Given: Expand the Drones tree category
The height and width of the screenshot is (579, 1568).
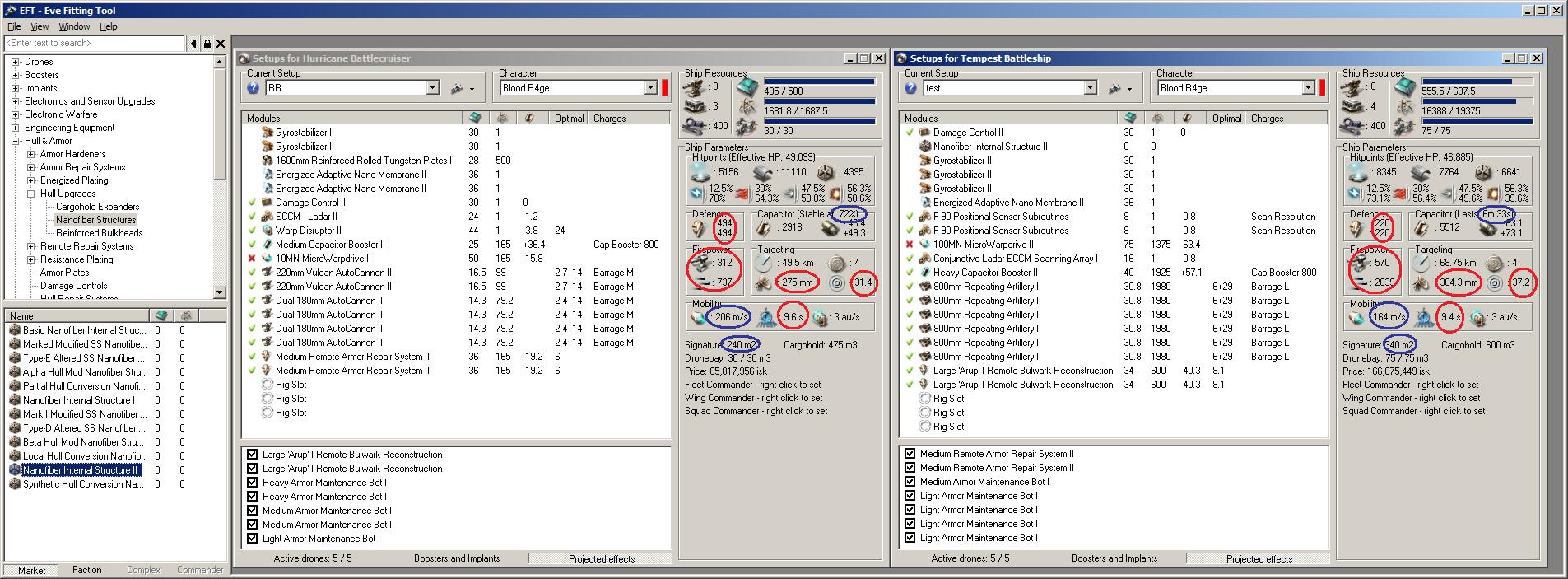Looking at the screenshot, I should (x=15, y=62).
